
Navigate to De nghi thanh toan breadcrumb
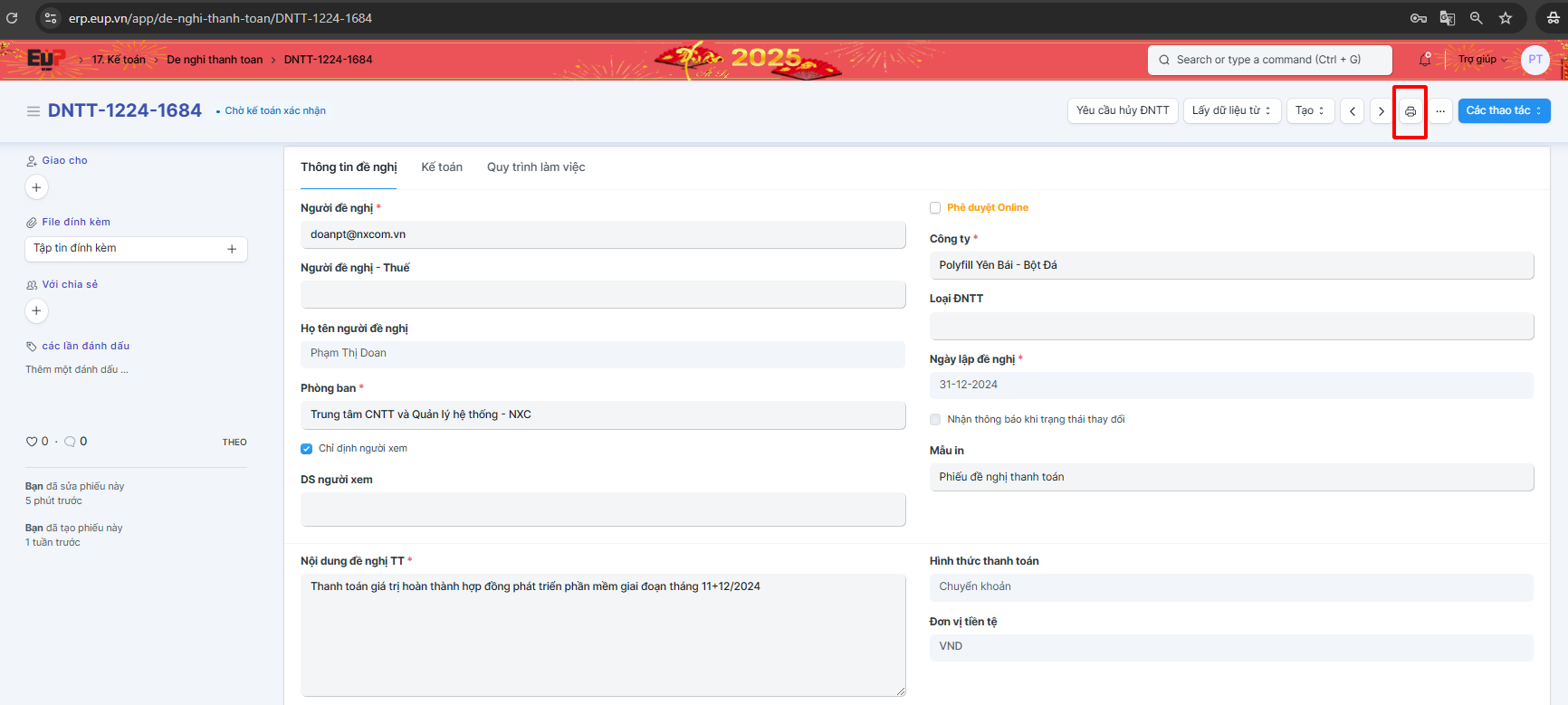click(215, 60)
